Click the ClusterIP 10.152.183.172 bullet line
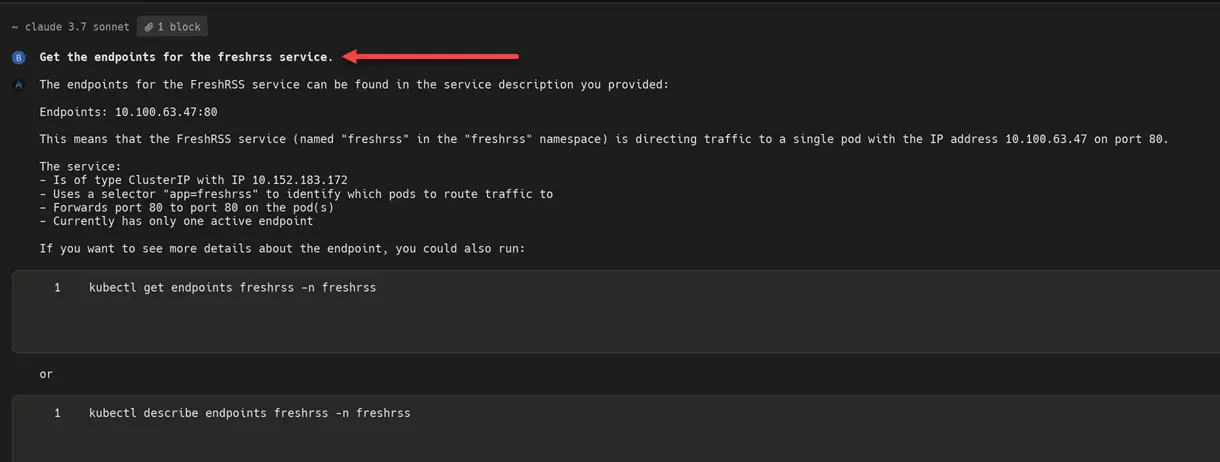 pos(193,180)
